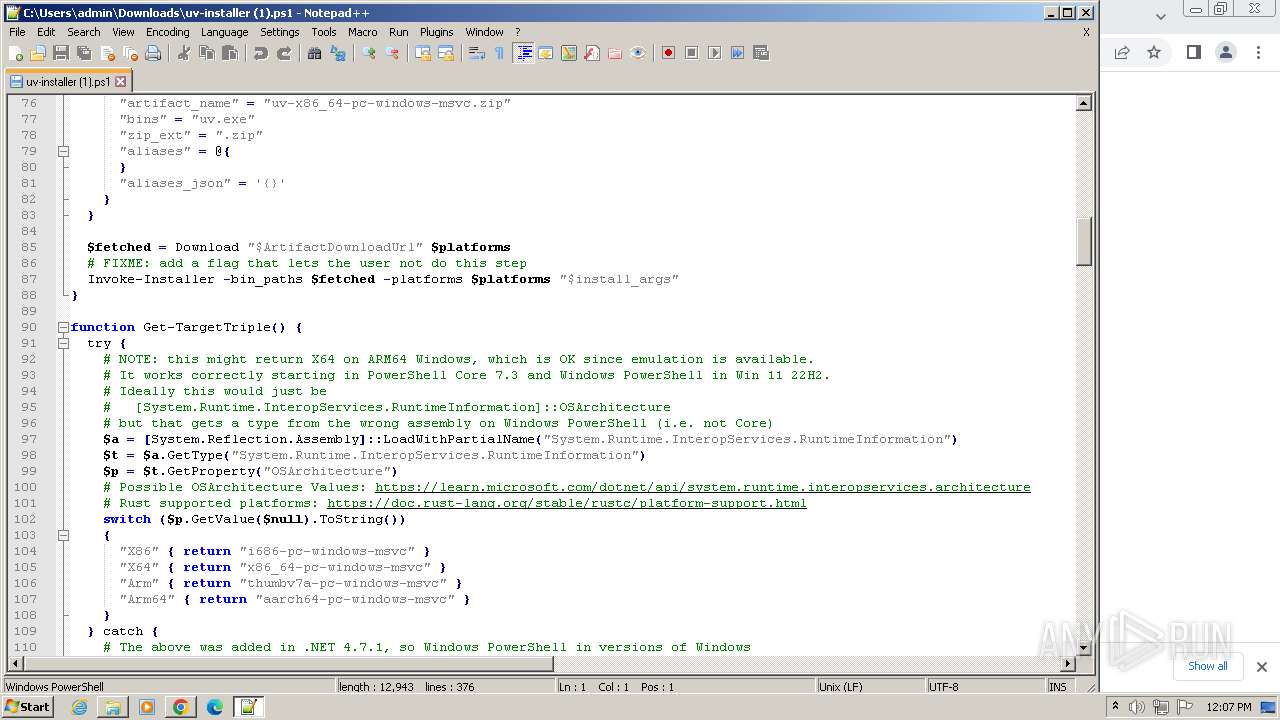Open the learn.microsoft.com architecture link

pos(702,487)
